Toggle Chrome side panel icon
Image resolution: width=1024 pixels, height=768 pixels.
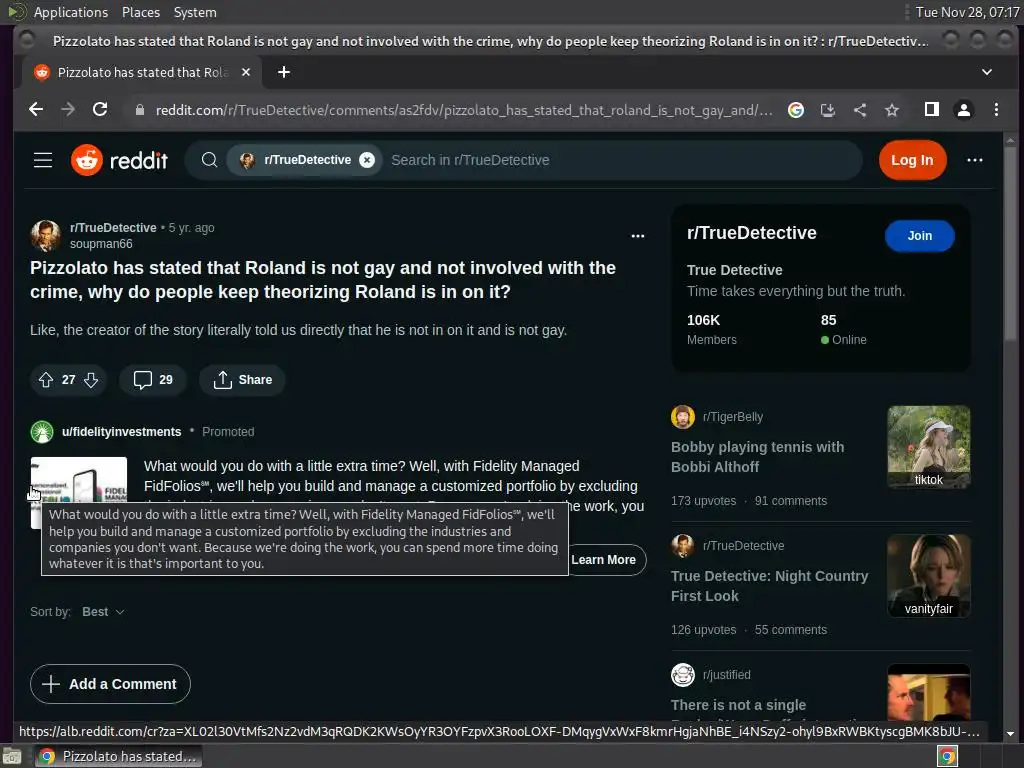(x=932, y=110)
